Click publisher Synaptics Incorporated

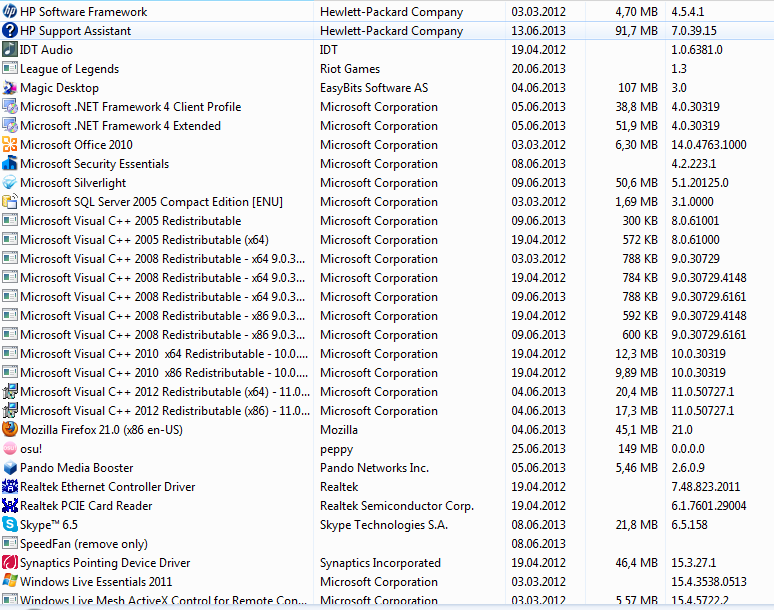pos(380,563)
